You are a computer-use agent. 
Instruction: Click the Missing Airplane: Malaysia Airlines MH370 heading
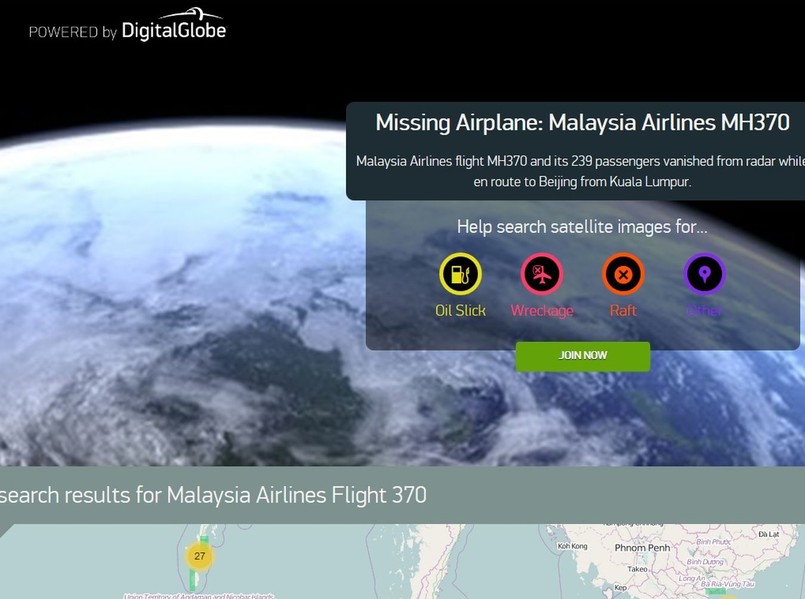click(583, 123)
